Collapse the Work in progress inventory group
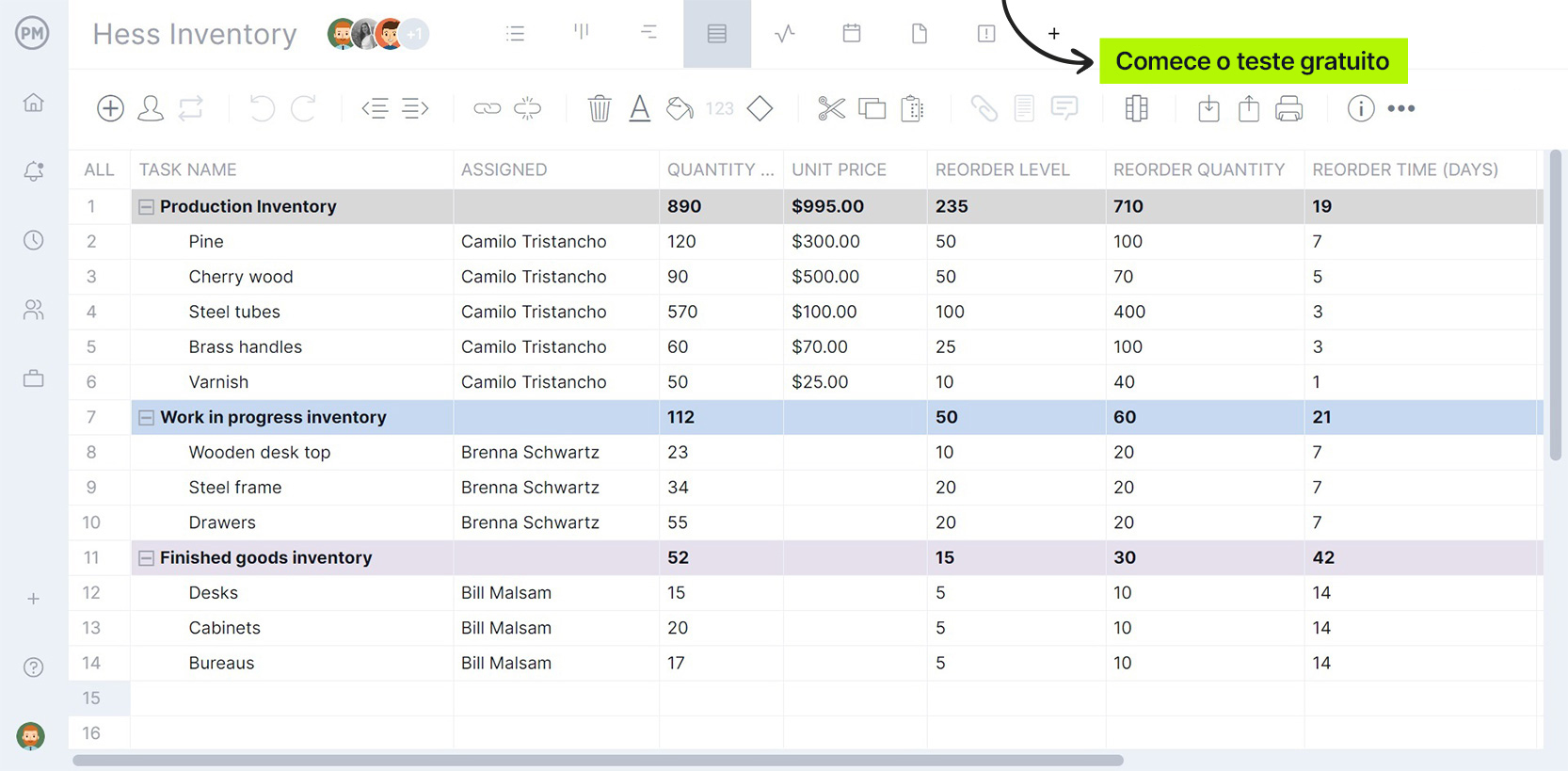This screenshot has height=771, width=1568. pos(146,418)
